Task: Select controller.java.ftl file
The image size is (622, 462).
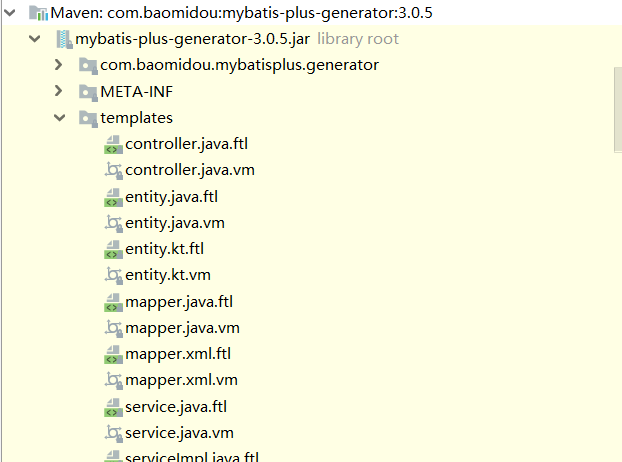Action: (186, 144)
